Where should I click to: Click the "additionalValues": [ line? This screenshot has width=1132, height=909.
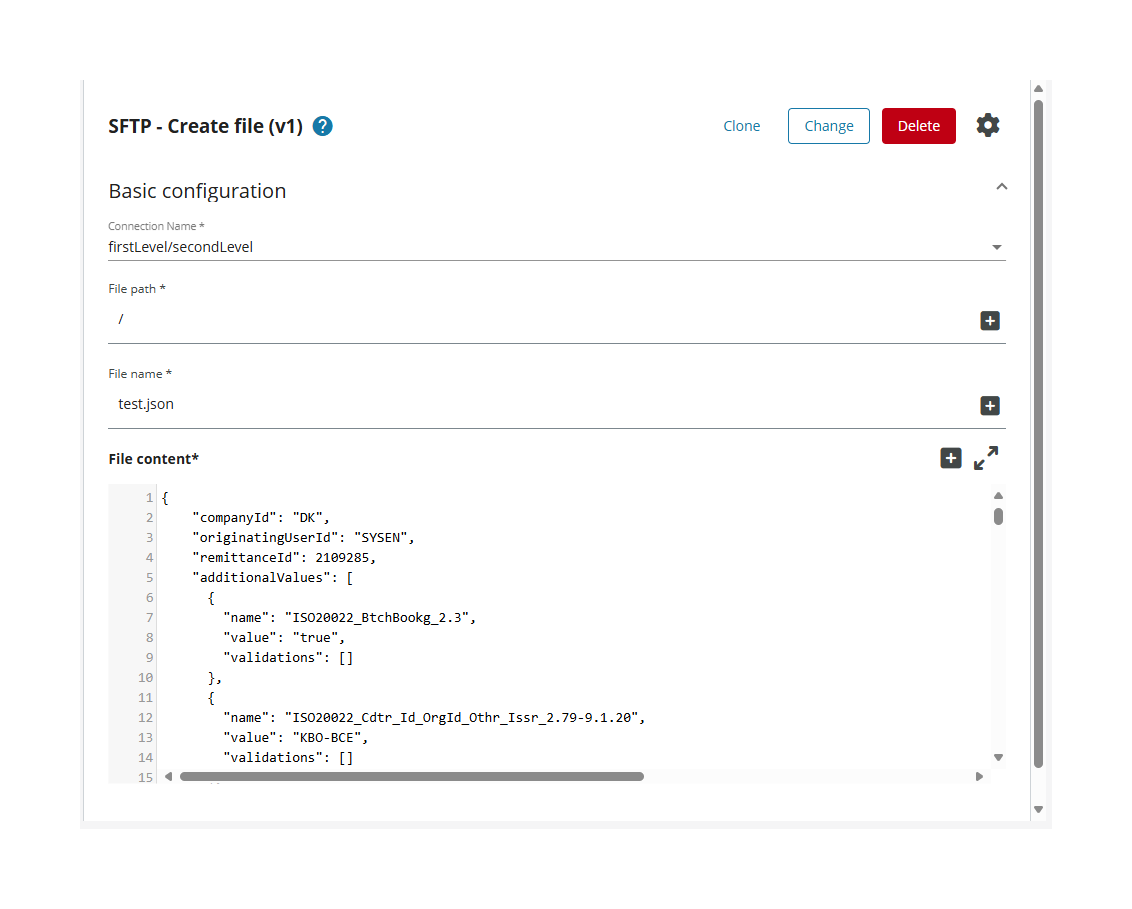273,578
